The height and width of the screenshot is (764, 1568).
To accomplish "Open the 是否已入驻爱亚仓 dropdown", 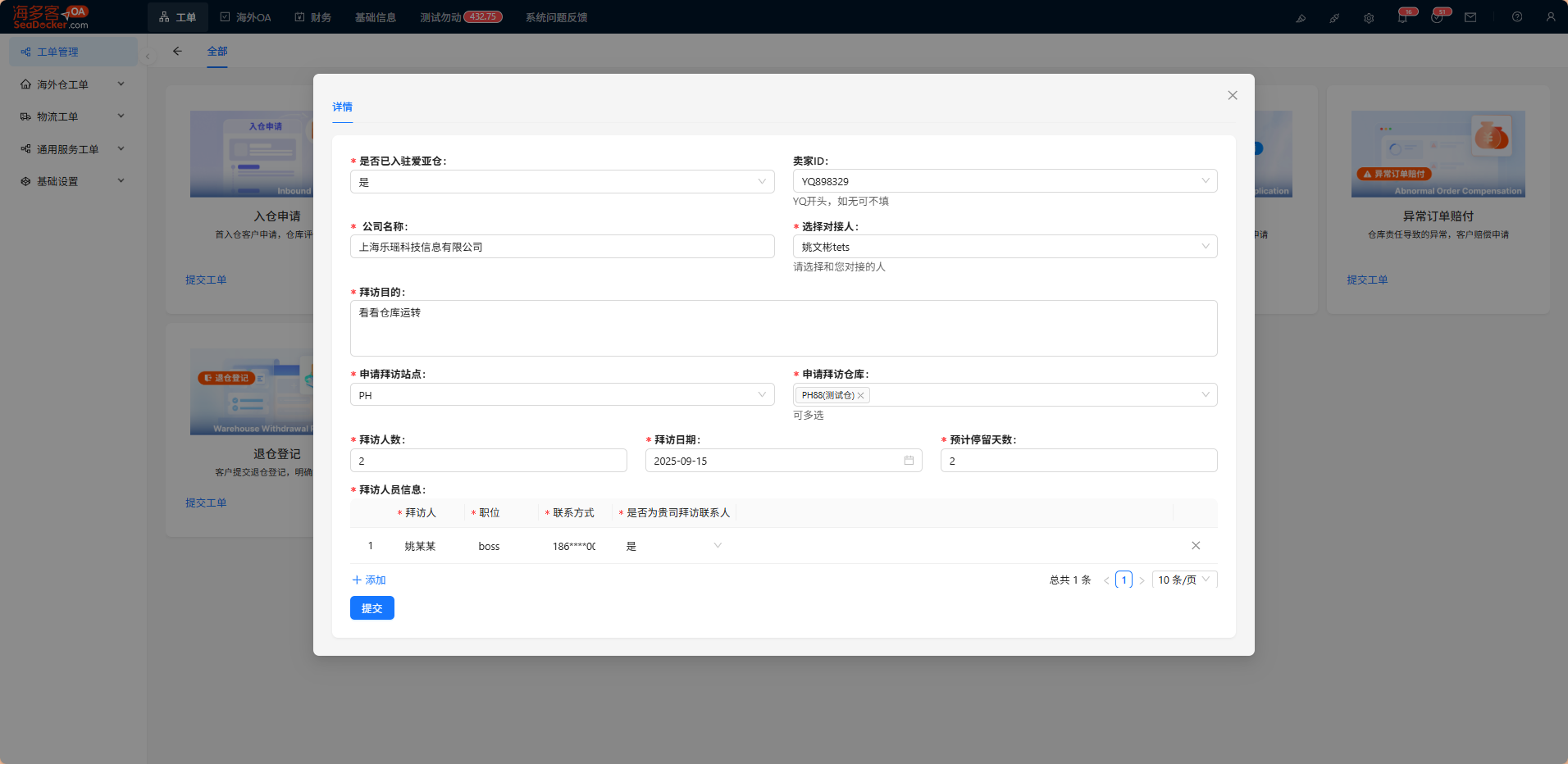I will click(x=563, y=182).
